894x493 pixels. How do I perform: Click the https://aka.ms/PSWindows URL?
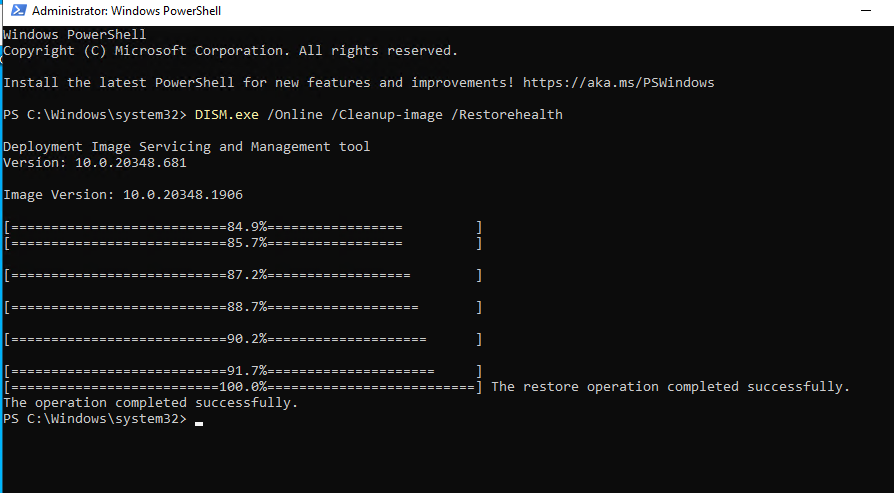(617, 82)
